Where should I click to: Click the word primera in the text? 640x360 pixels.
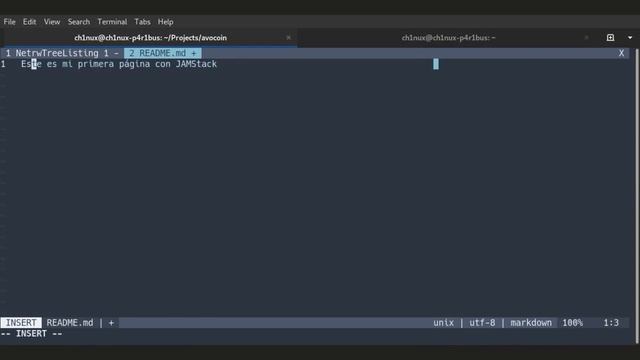click(96, 64)
